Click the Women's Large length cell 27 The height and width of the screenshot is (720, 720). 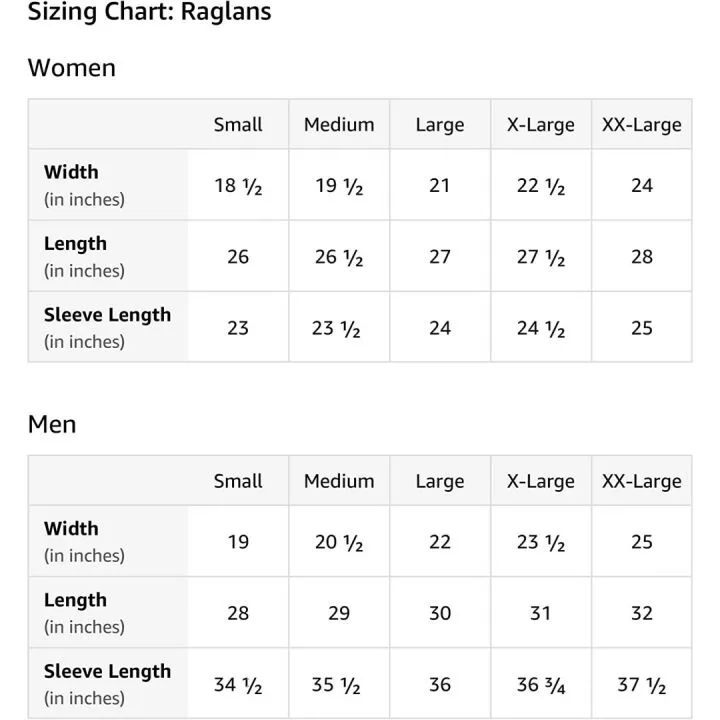click(440, 257)
